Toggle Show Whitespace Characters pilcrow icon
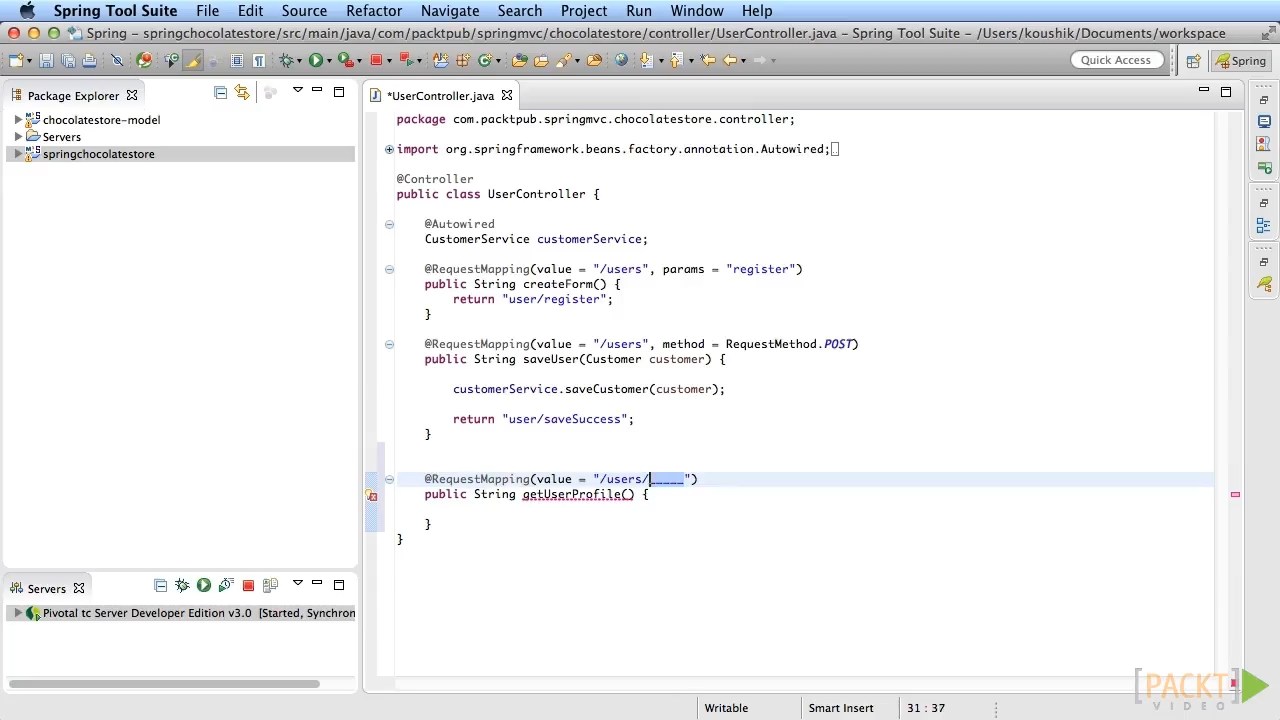Image resolution: width=1280 pixels, height=720 pixels. 259,61
